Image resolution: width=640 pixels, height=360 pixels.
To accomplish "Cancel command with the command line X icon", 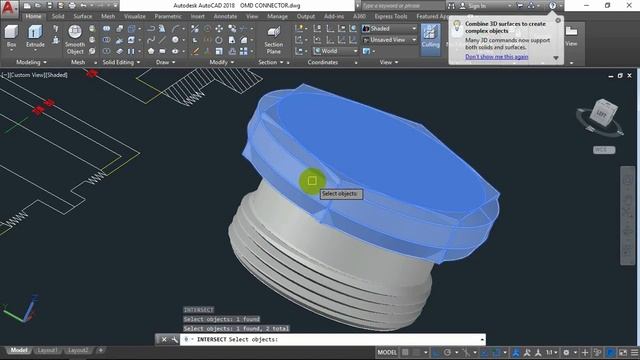I will click(164, 340).
